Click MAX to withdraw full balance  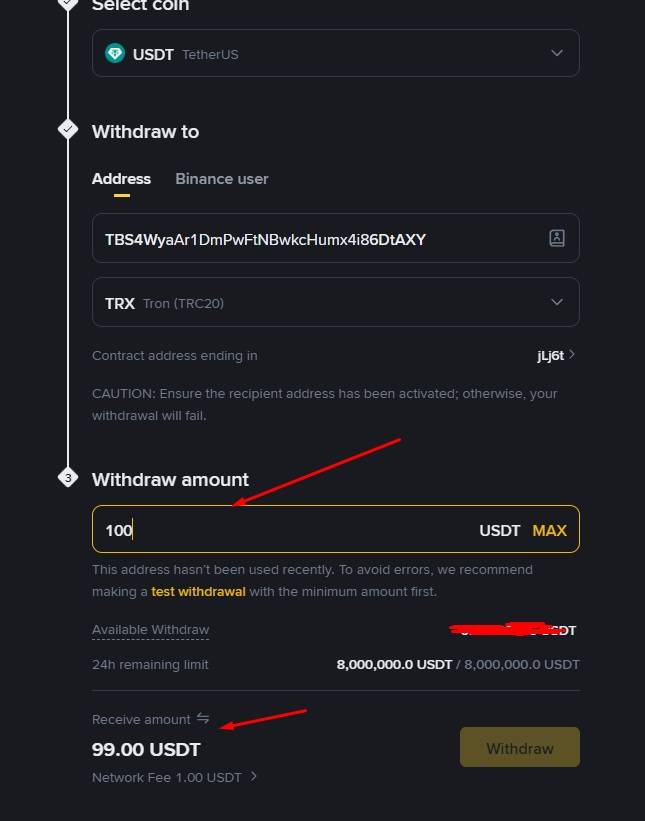[549, 530]
